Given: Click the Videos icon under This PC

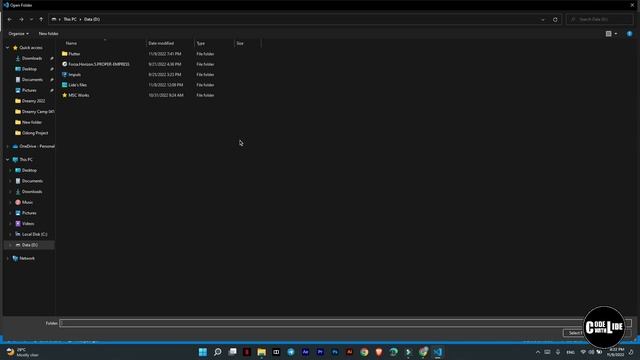Looking at the screenshot, I should click(x=18, y=224).
